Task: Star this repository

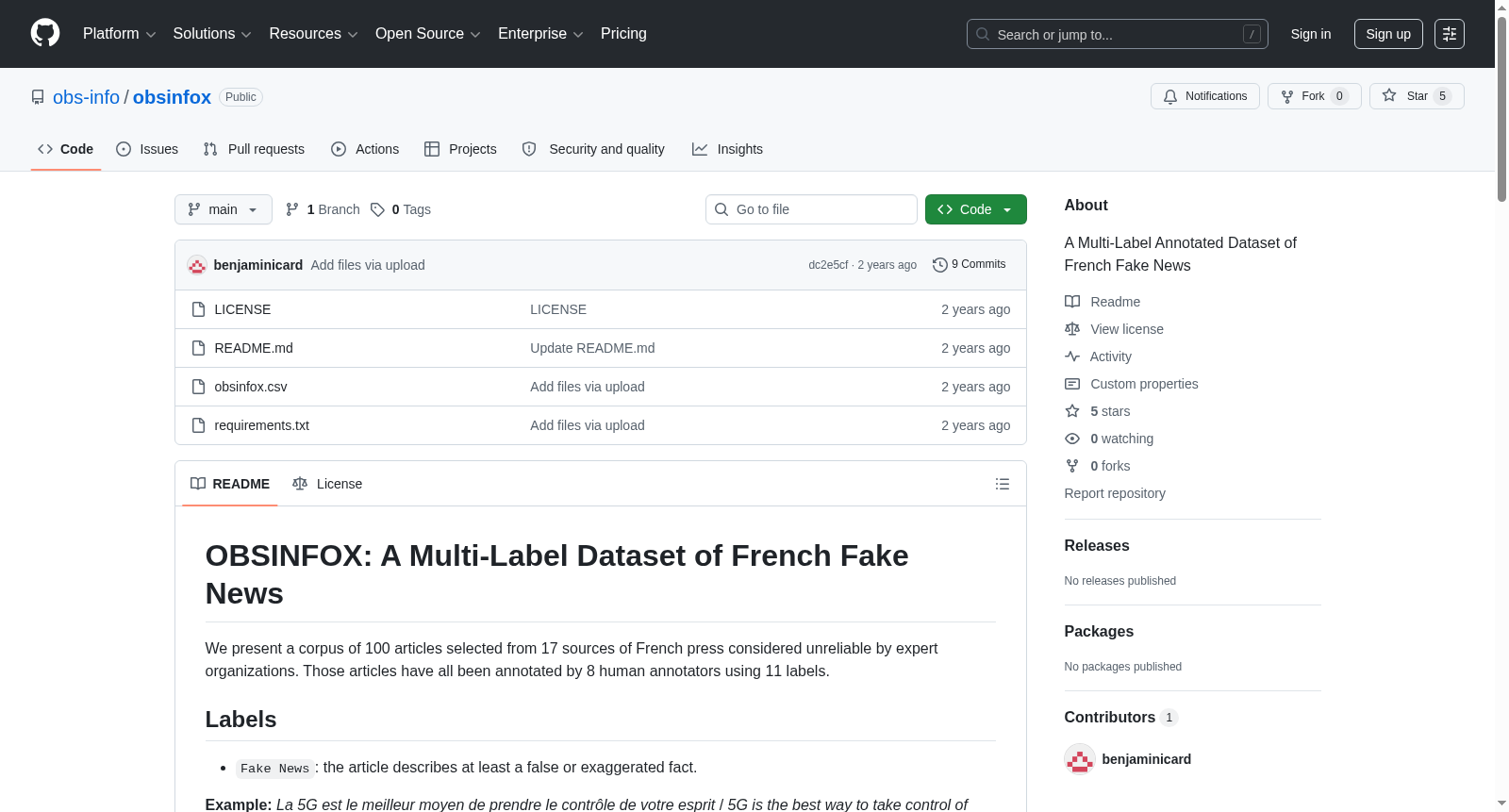Action: pos(1417,96)
